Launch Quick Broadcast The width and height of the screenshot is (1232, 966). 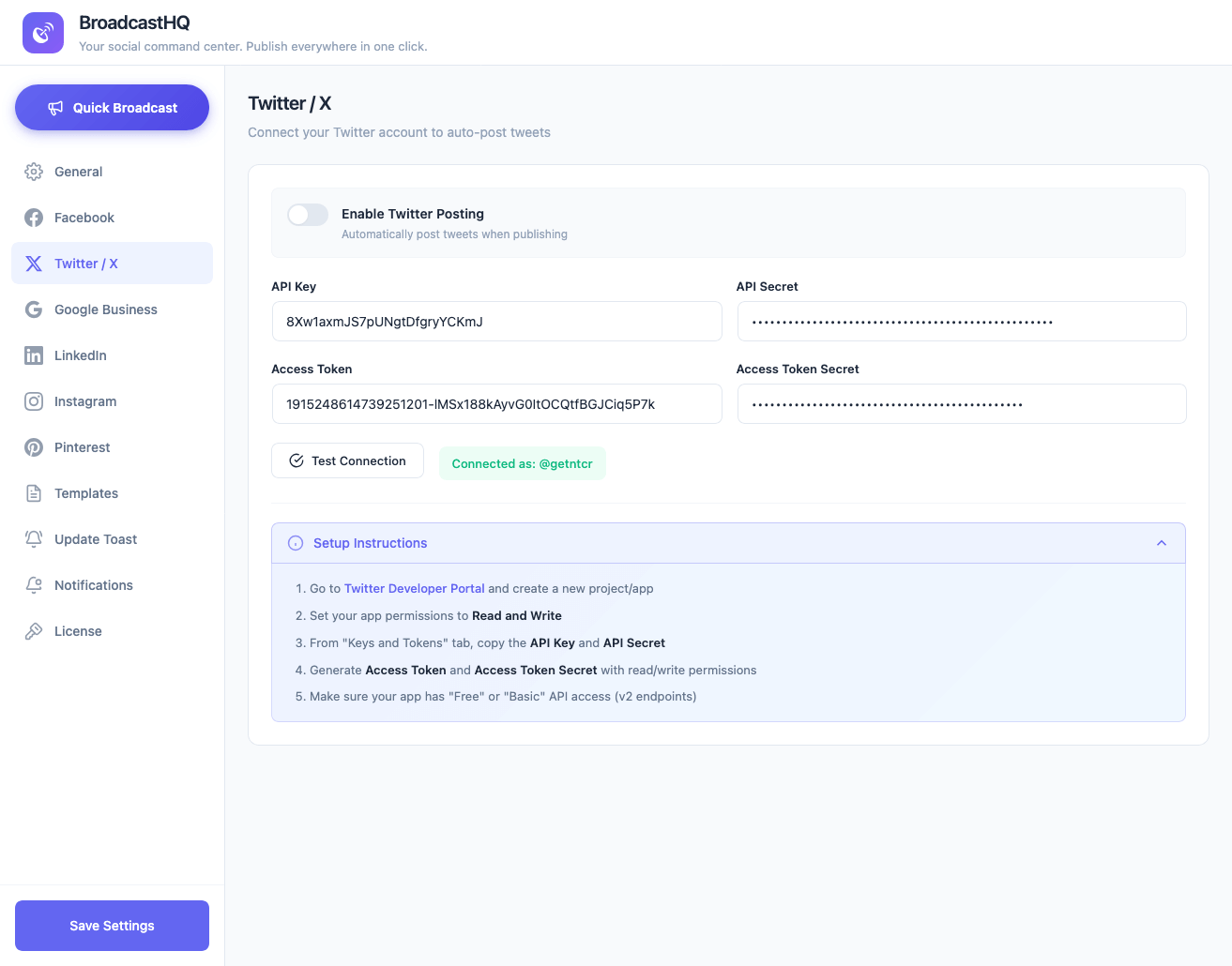click(x=112, y=108)
